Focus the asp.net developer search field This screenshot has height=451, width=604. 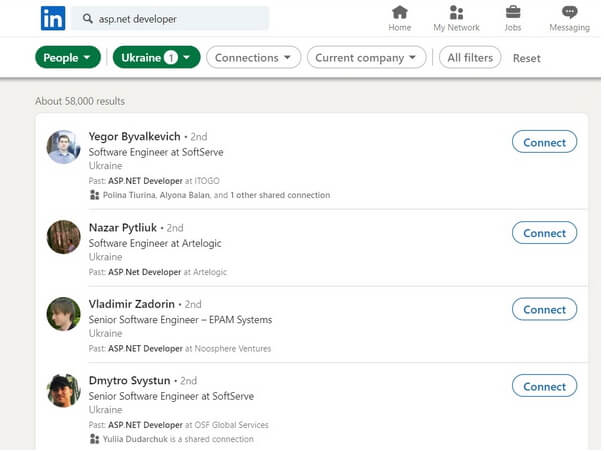pos(170,18)
